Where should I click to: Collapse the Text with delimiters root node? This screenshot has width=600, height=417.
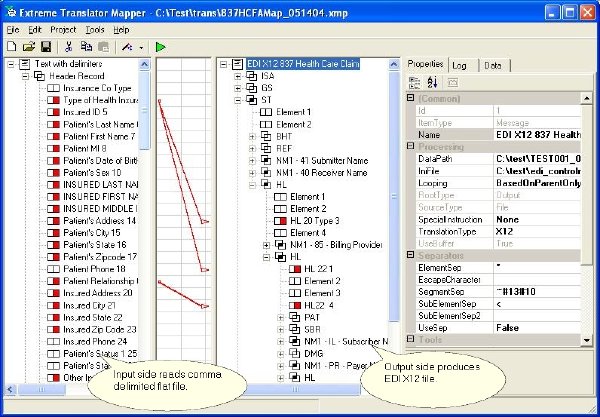(11, 64)
